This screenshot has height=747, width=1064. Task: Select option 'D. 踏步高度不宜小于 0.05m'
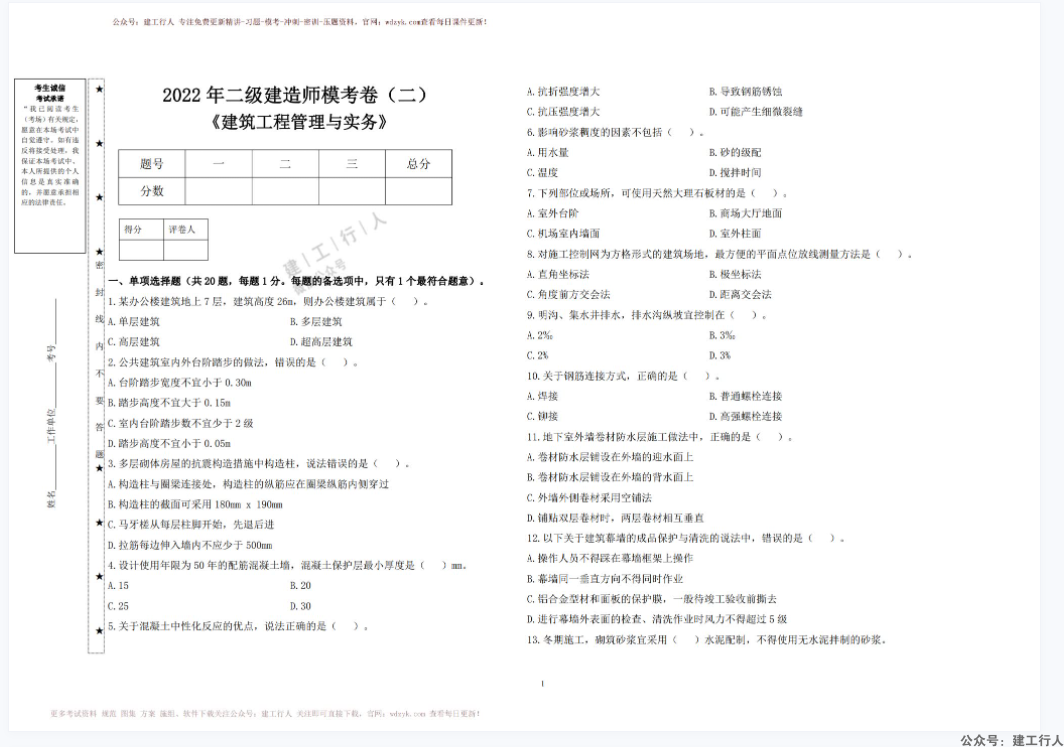pos(170,444)
